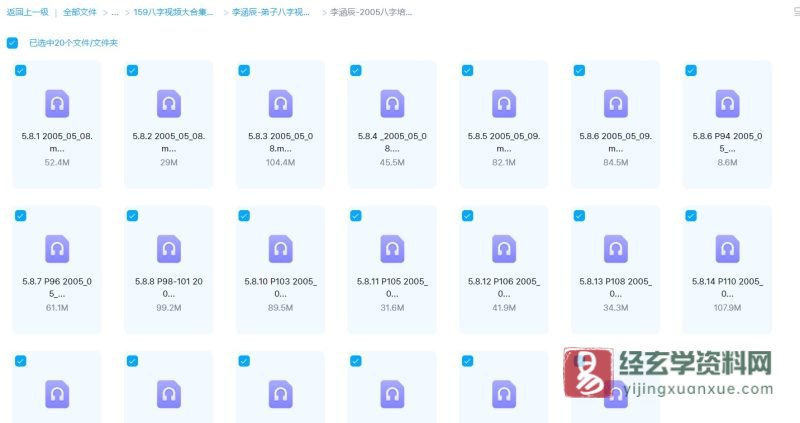Open 159八字视频大合集 breadcrumb folder
Image resolution: width=800 pixels, height=423 pixels.
(x=173, y=13)
